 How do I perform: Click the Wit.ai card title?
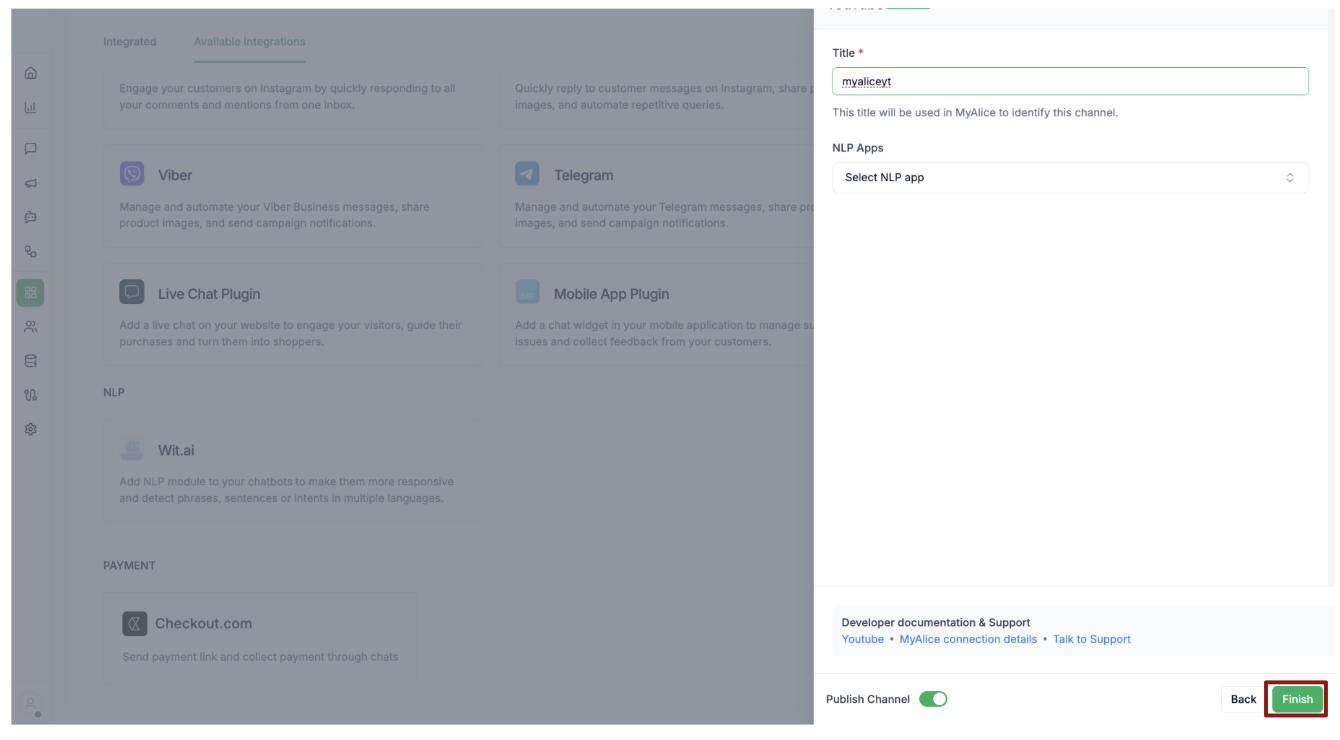(x=176, y=451)
